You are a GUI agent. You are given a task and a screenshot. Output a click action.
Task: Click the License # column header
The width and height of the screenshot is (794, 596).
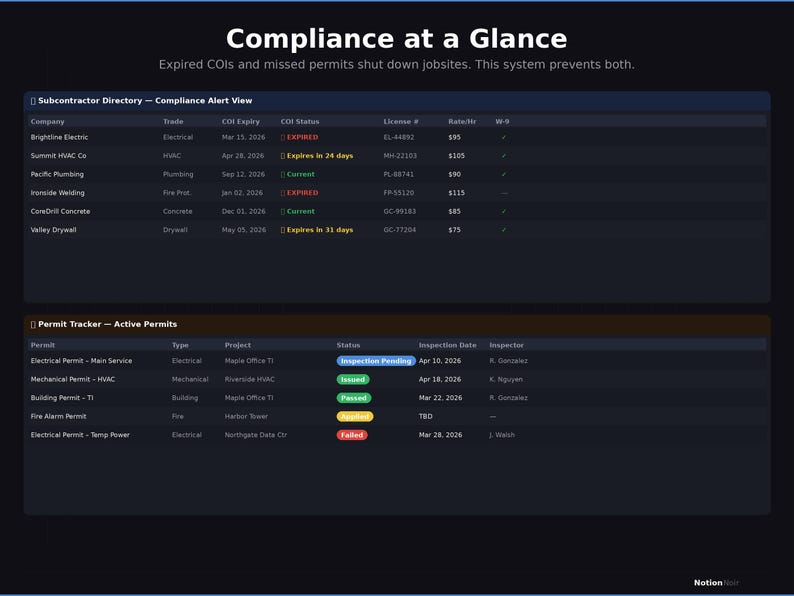click(x=401, y=122)
